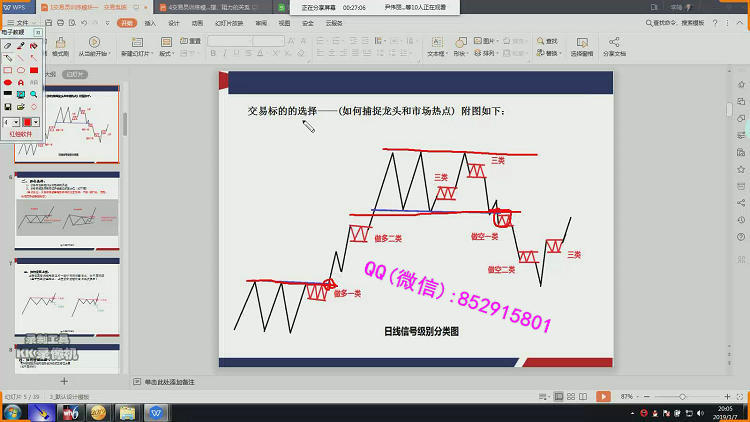Open the red color dropdown in 电子教鞭
The height and width of the screenshot is (422, 750).
pyautogui.click(x=34, y=121)
